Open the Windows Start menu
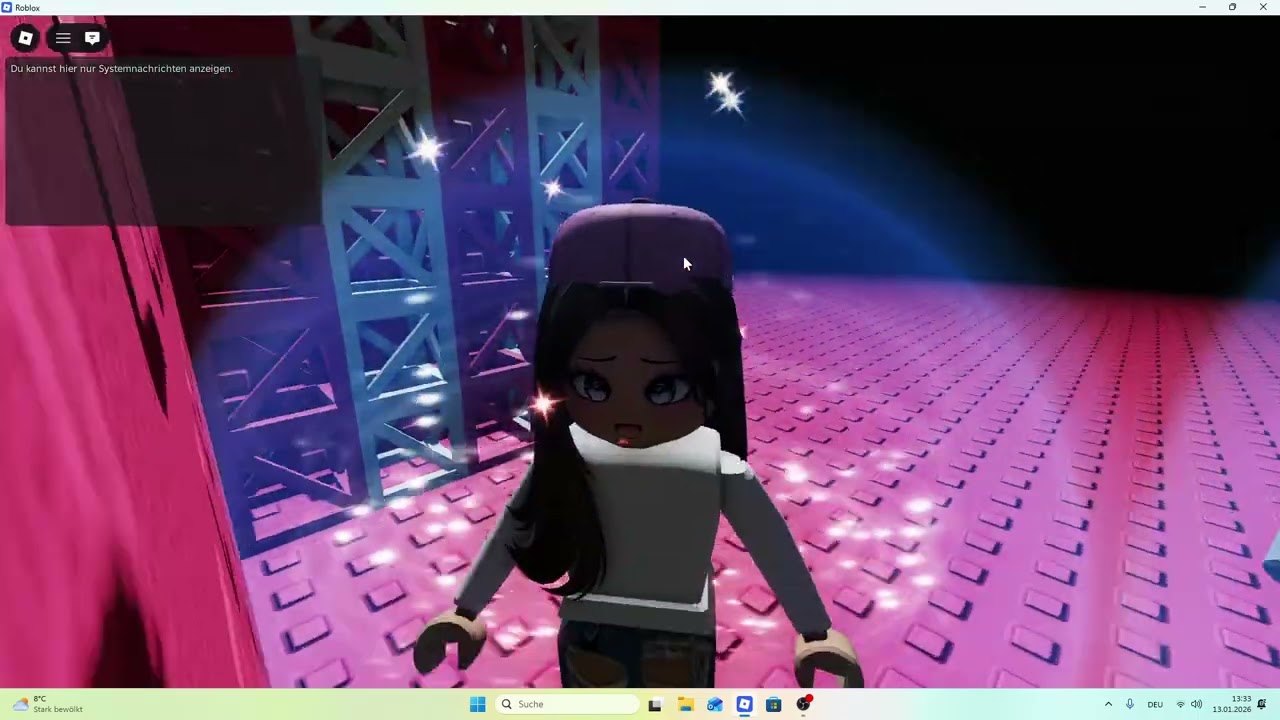 point(478,704)
